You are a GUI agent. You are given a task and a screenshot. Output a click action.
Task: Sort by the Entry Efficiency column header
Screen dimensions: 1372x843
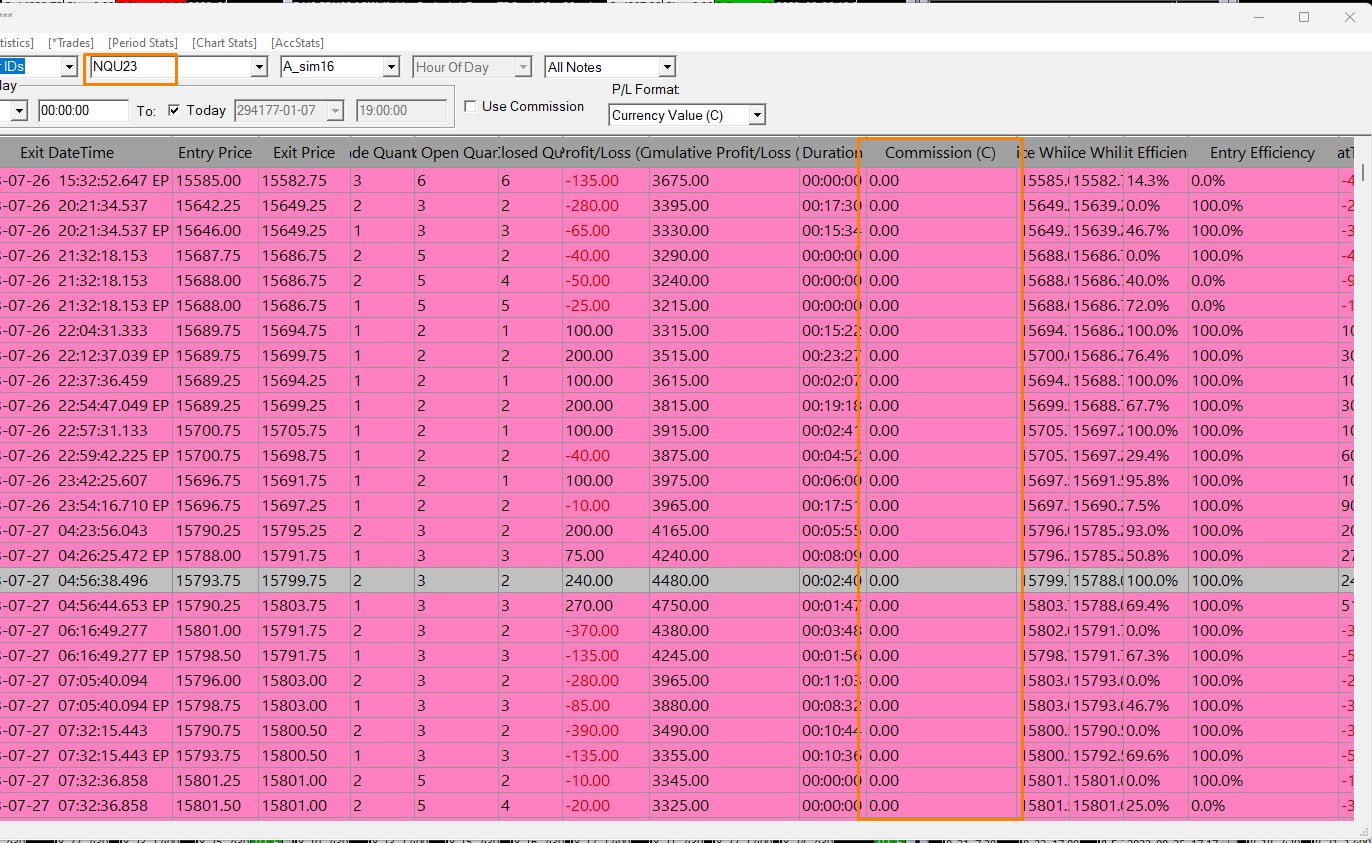[1262, 153]
